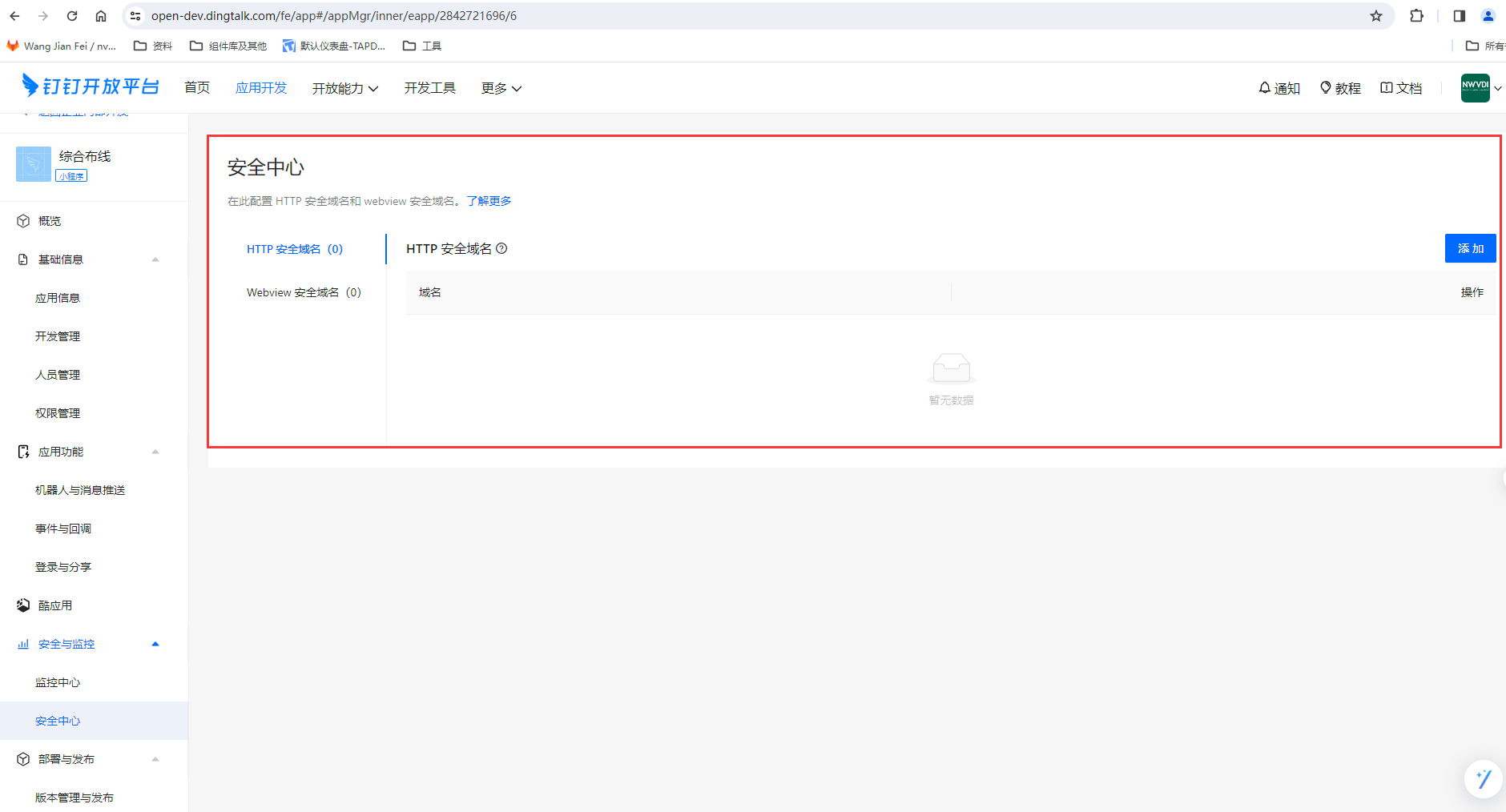
Task: Click the NWVDI organization avatar
Action: [x=1475, y=87]
